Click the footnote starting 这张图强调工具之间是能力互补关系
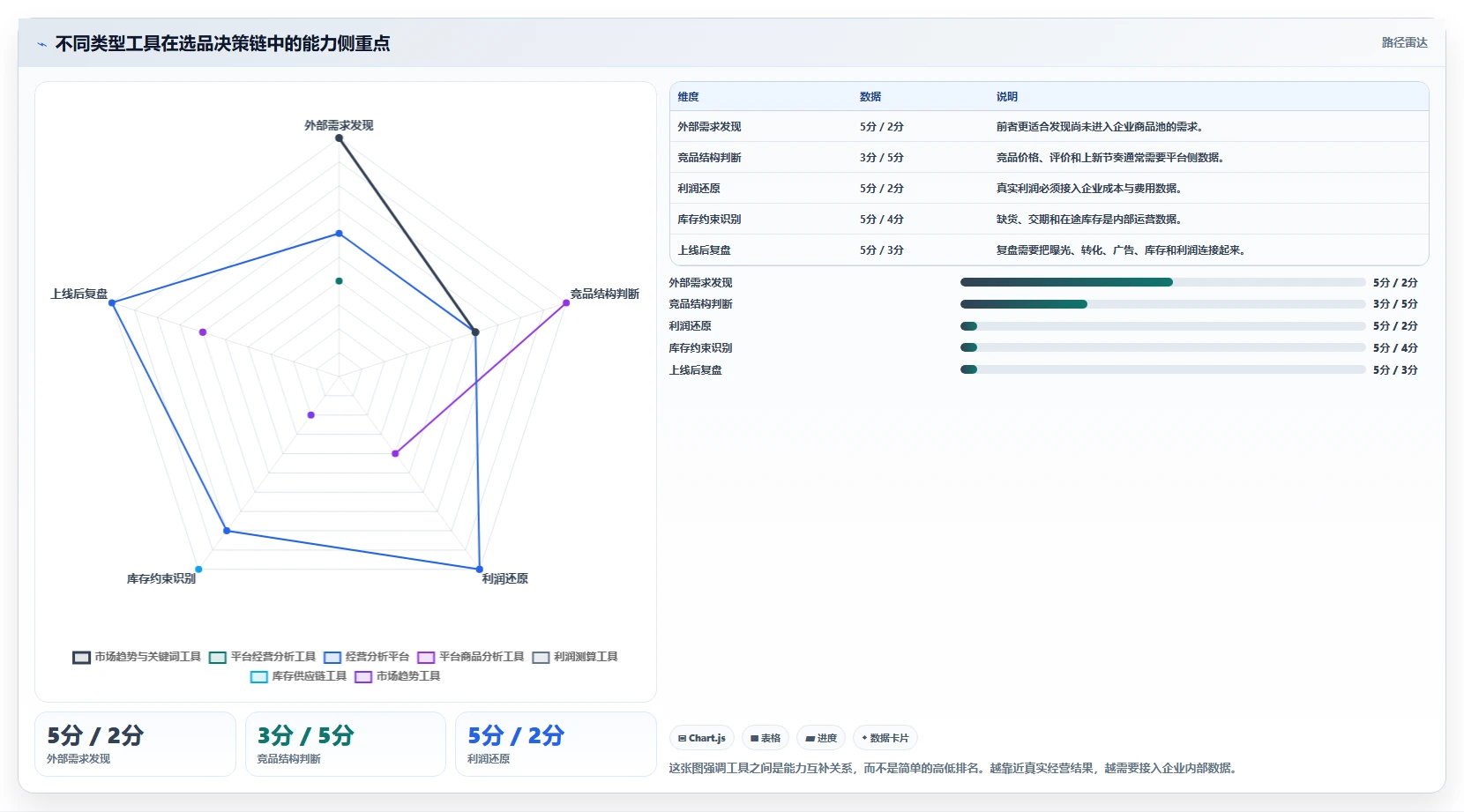 tap(954, 769)
